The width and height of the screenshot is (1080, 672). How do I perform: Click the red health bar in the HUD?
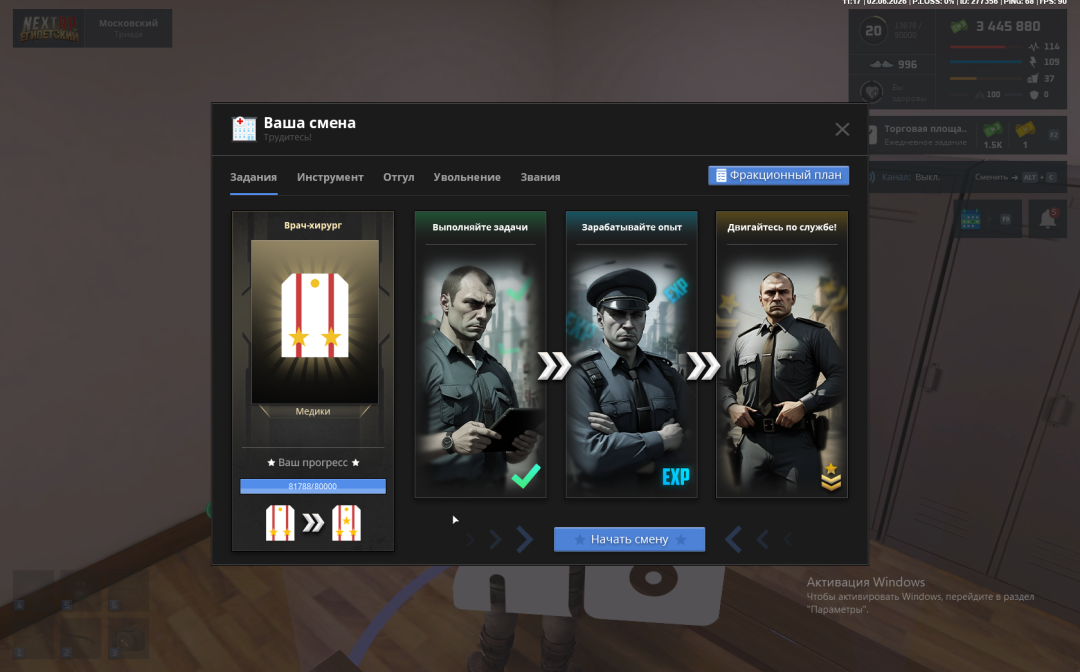pos(986,47)
